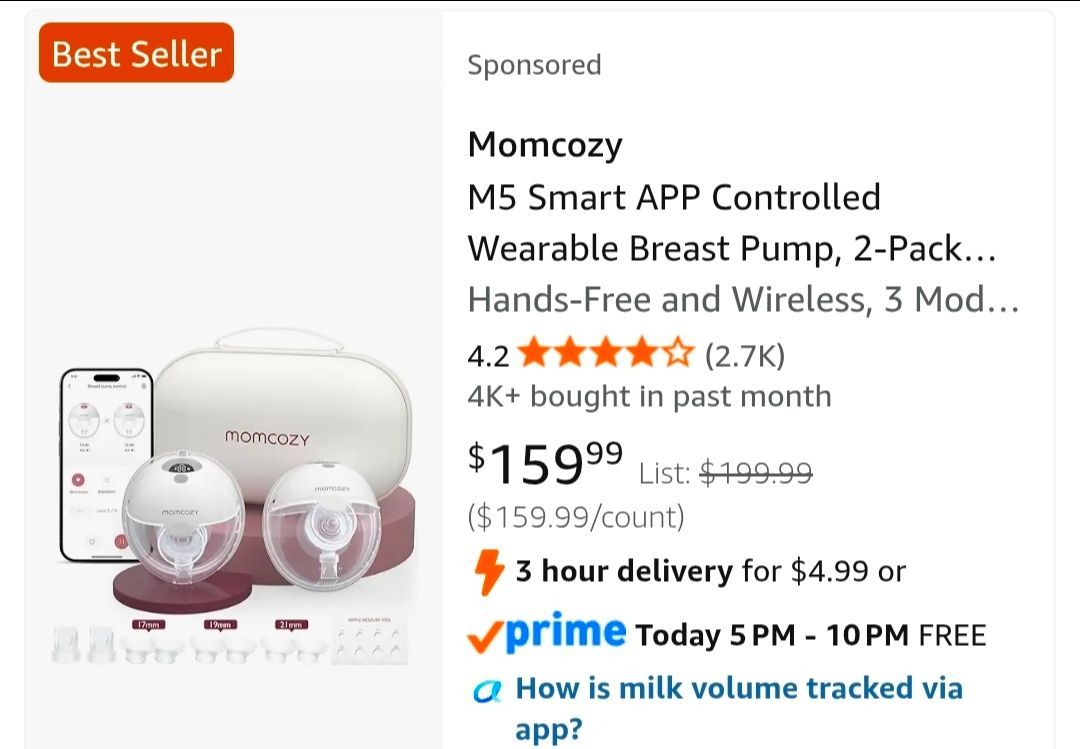Viewport: 1080px width, 749px height.
Task: Click the prime checkmark logo
Action: [547, 632]
